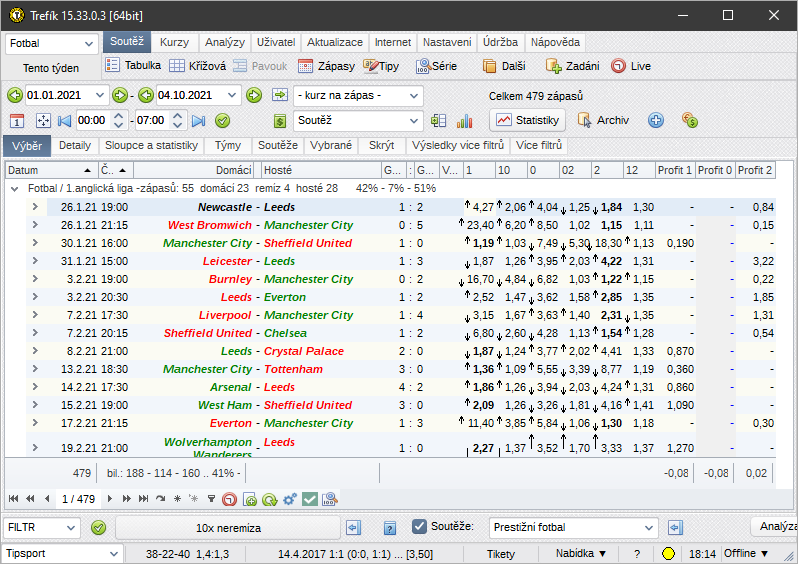
Task: Move the start date 01.01.2021 back with the green arrow
Action: click(15, 95)
